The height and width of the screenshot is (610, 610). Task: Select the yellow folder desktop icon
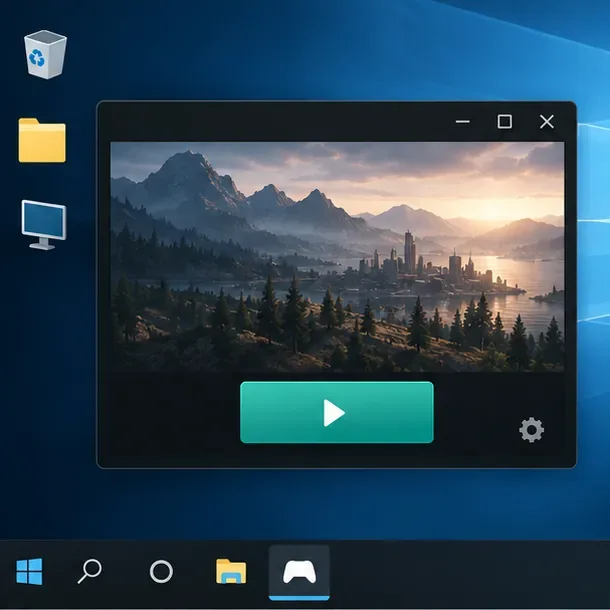(42, 140)
